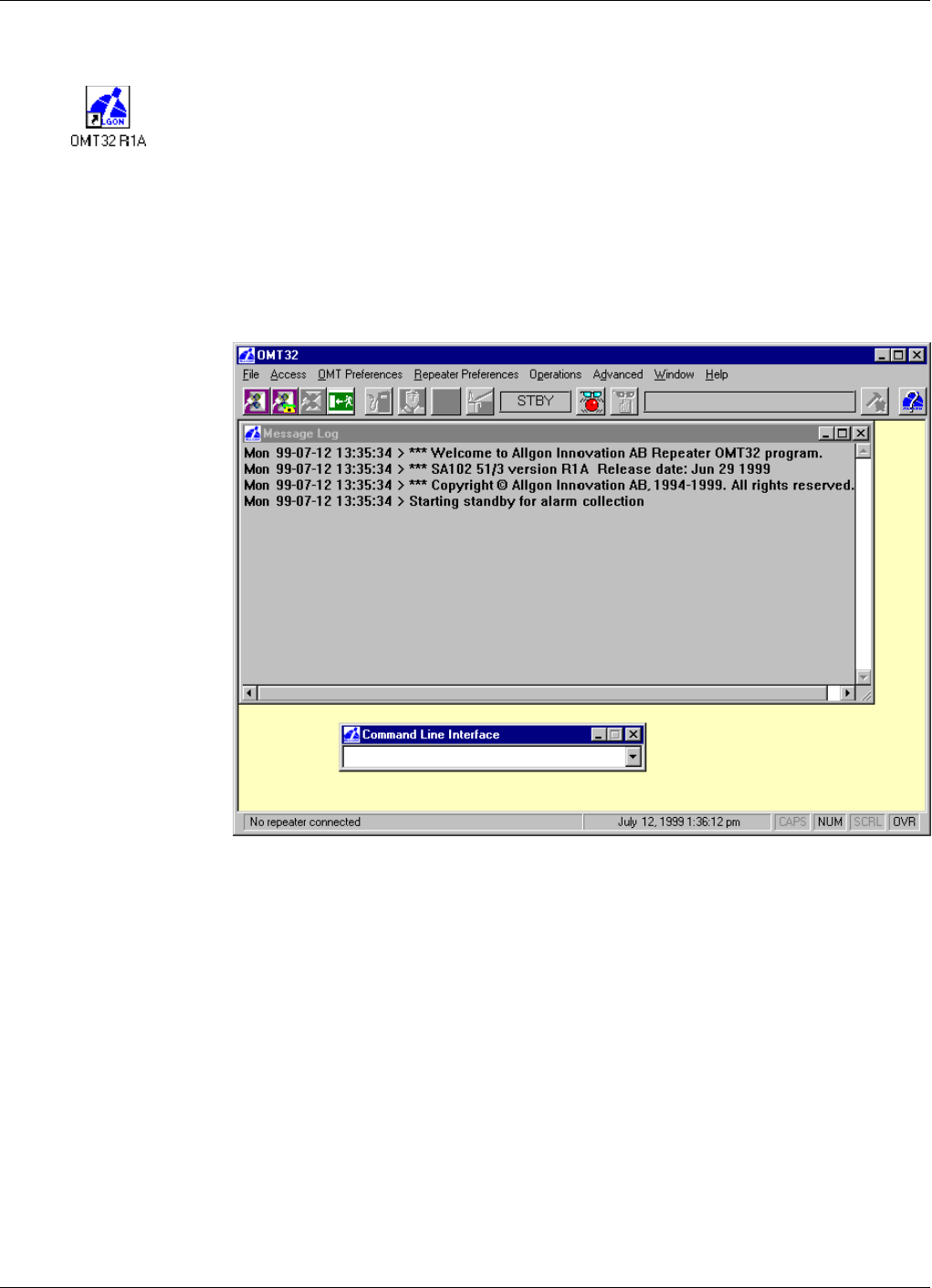Expand the Command Line Interface dropdown arrow

point(634,757)
